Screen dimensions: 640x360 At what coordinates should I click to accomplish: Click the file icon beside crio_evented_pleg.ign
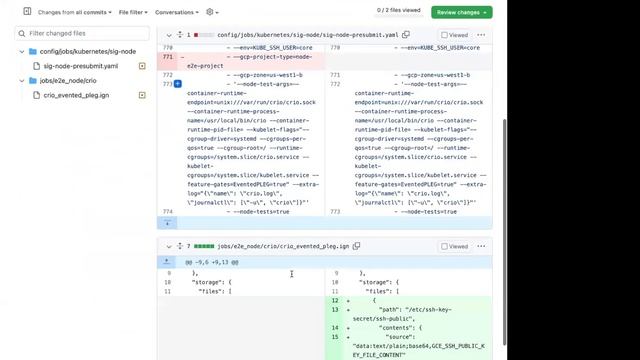coord(36,95)
